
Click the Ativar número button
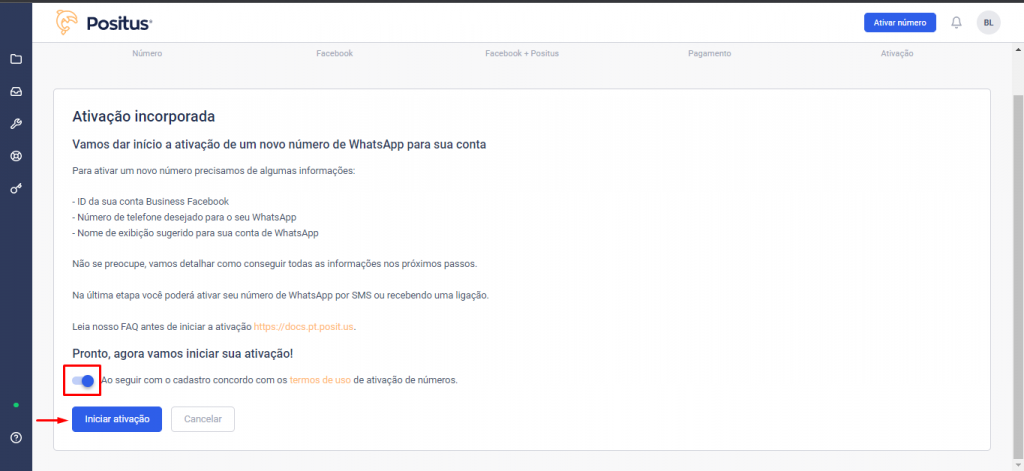[899, 22]
